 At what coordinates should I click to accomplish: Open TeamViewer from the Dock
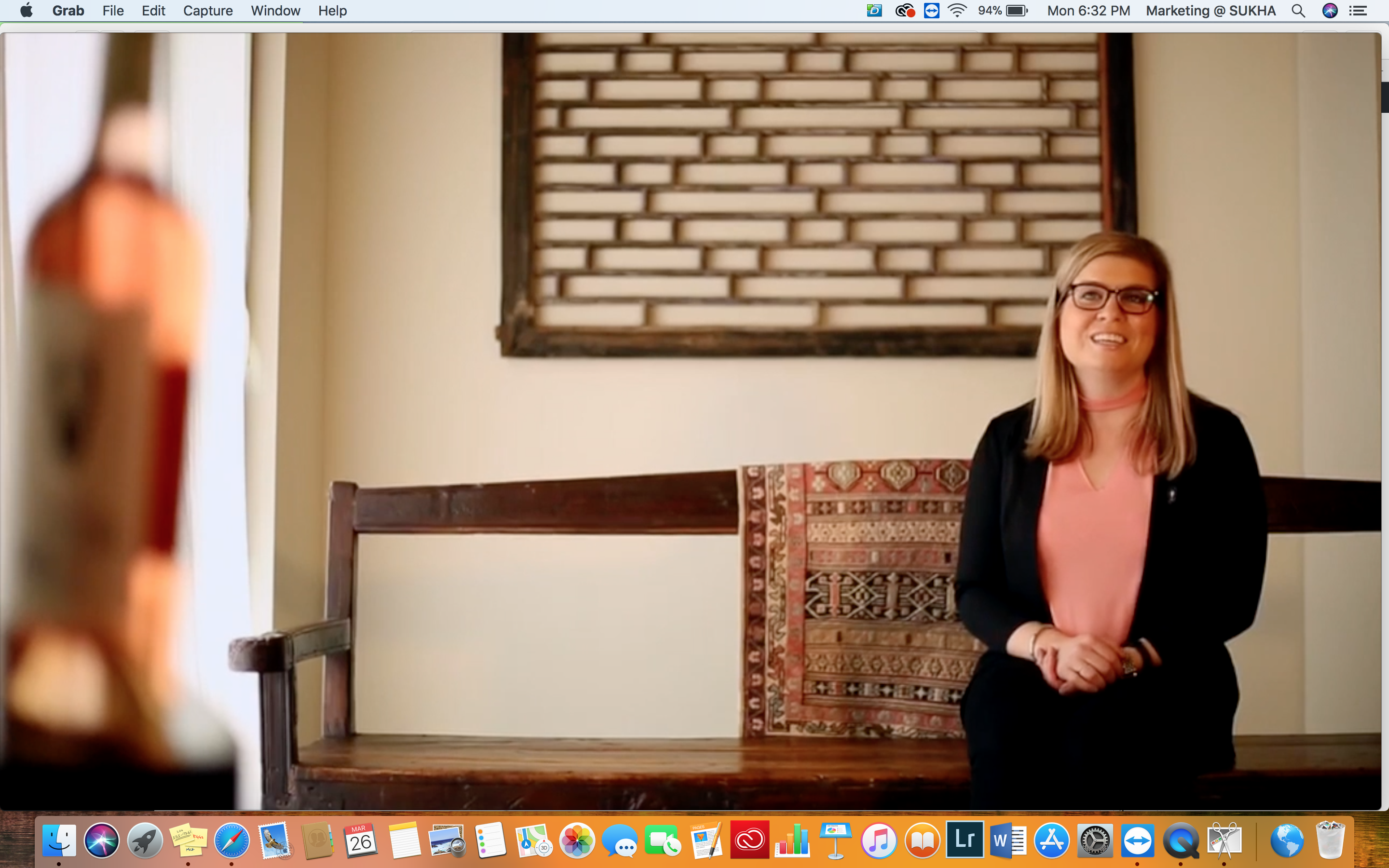coord(1138,841)
